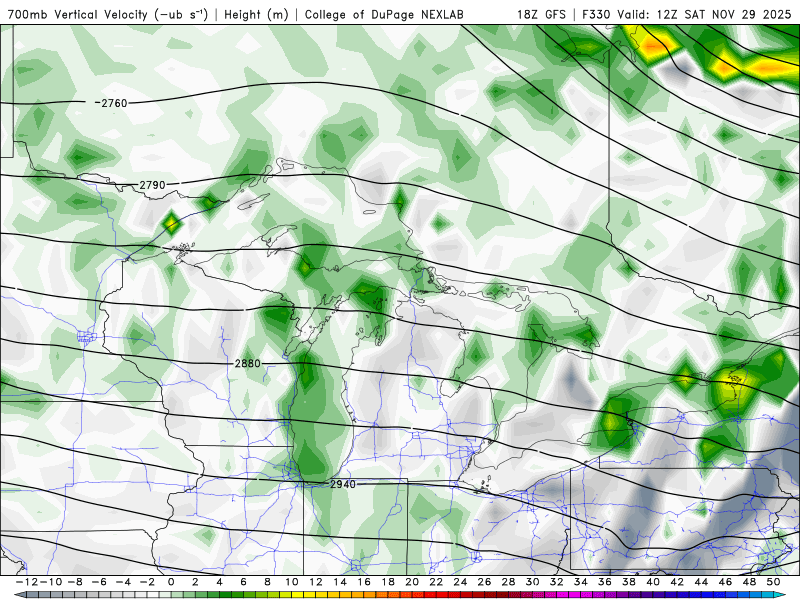This screenshot has width=800, height=600.
Task: Click the 20 value on the color scale
Action: coord(412,582)
